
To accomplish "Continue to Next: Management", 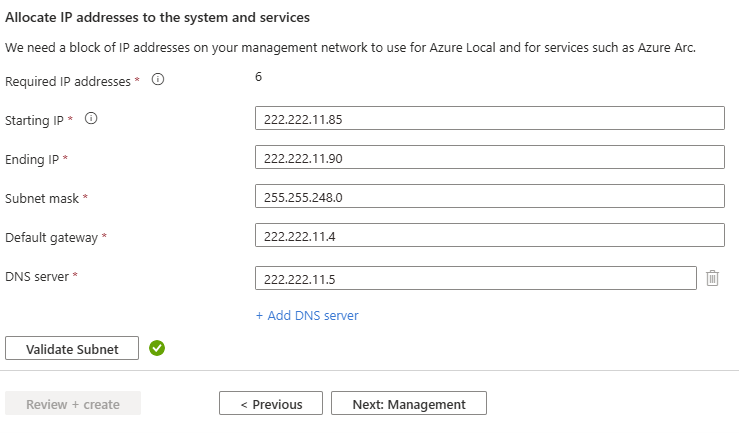I will tap(409, 403).
